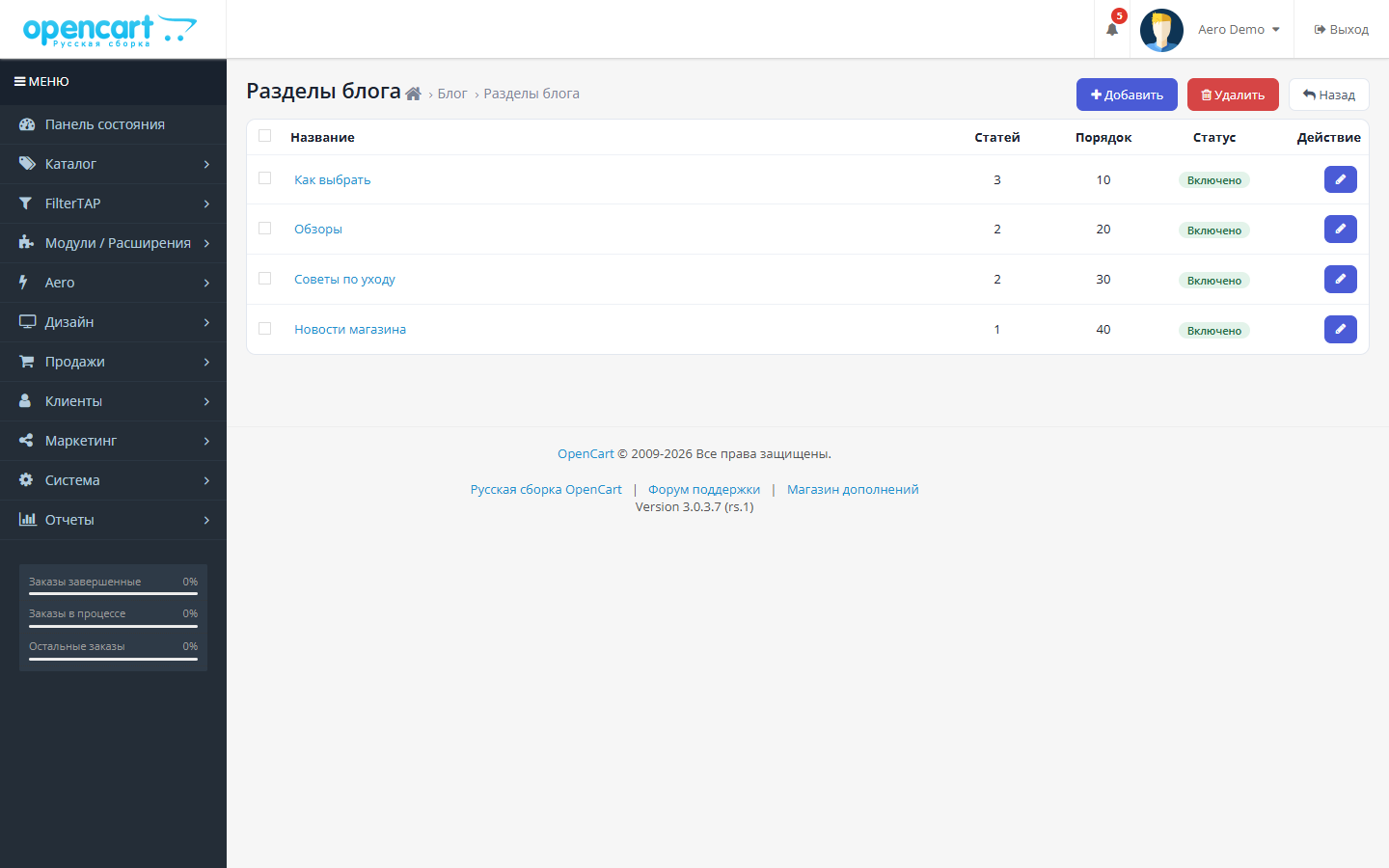Open the Система menu item
Screen dimensions: 1389x868
click(113, 480)
